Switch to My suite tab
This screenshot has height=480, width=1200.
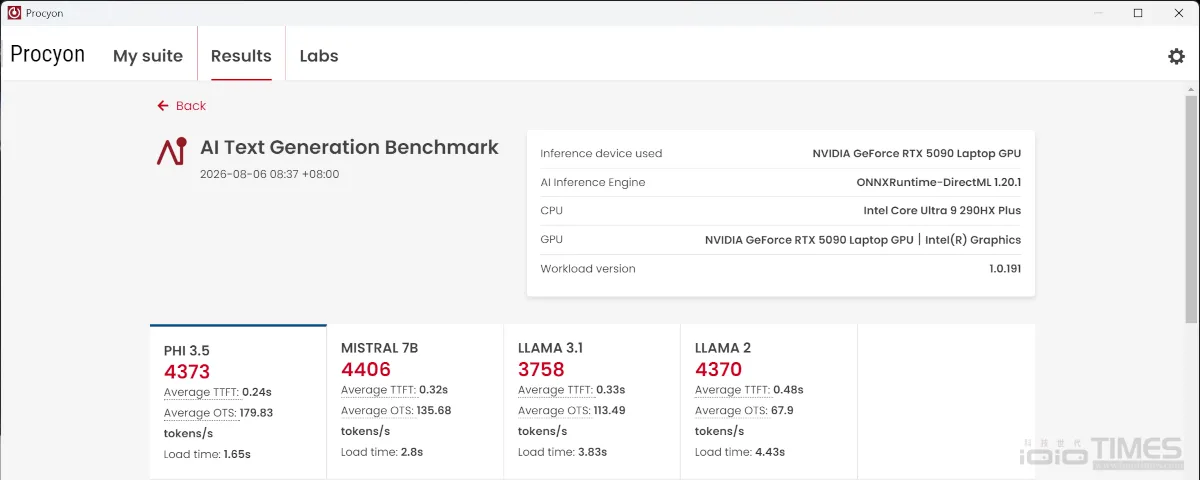[148, 56]
